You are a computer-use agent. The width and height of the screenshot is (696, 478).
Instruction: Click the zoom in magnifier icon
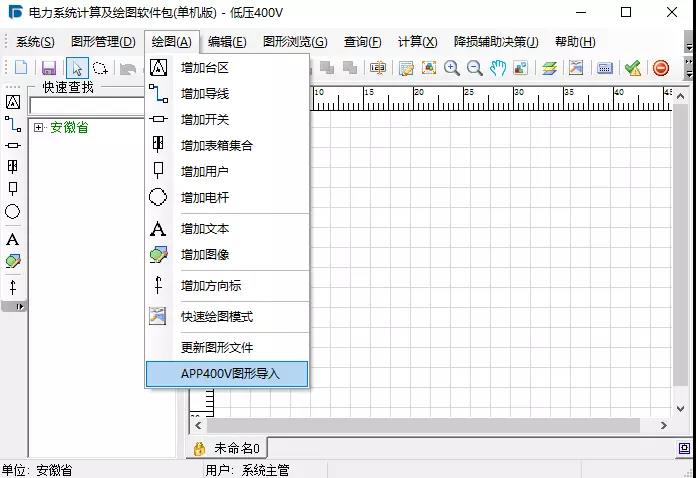click(452, 68)
